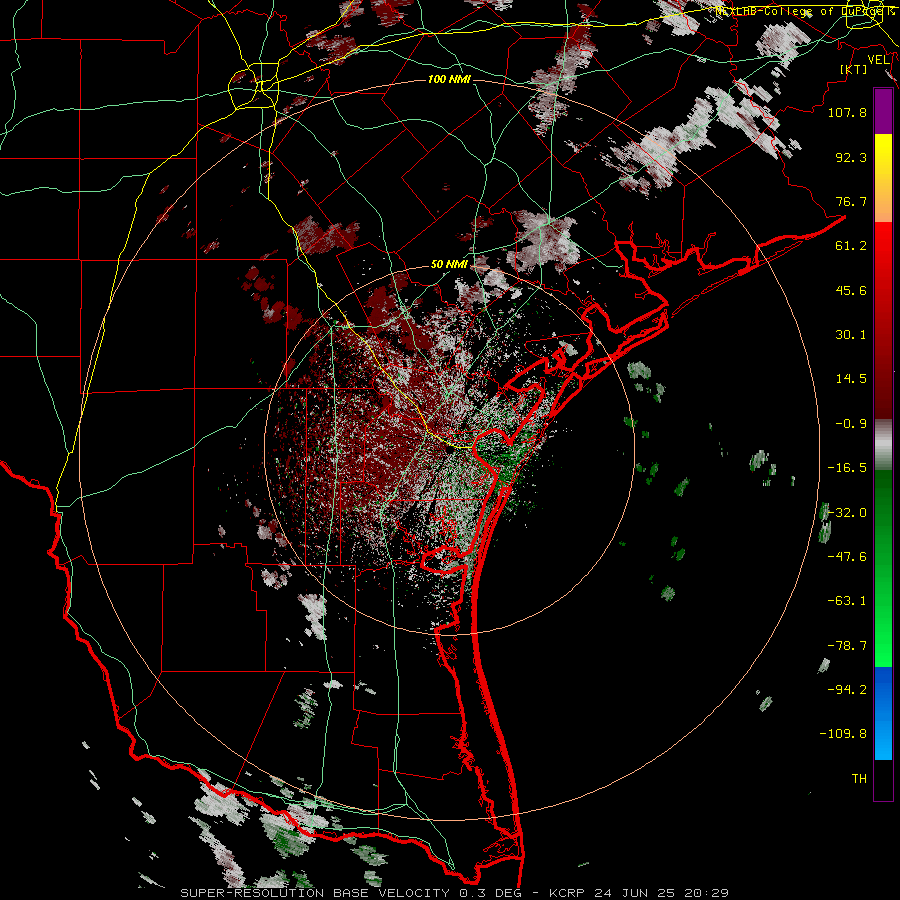
Task: Select the 61.2 legend value
Action: tap(851, 246)
